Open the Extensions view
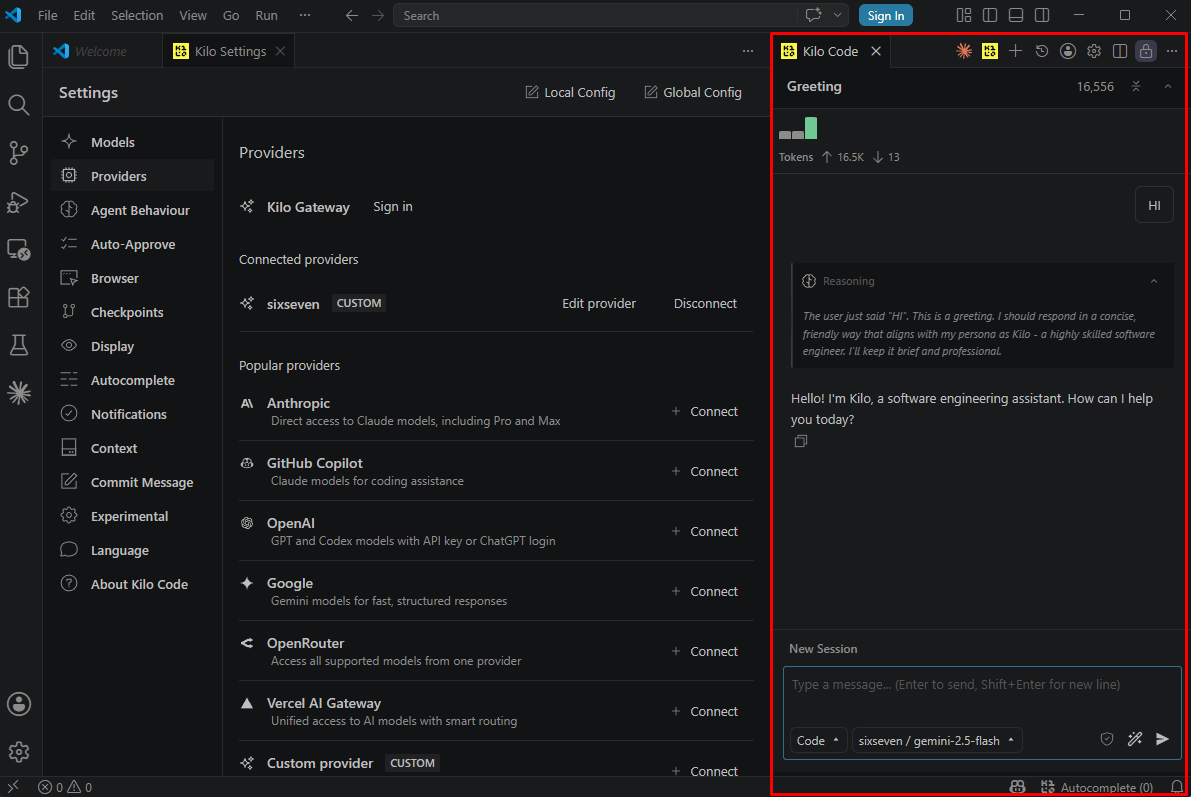 tap(18, 297)
